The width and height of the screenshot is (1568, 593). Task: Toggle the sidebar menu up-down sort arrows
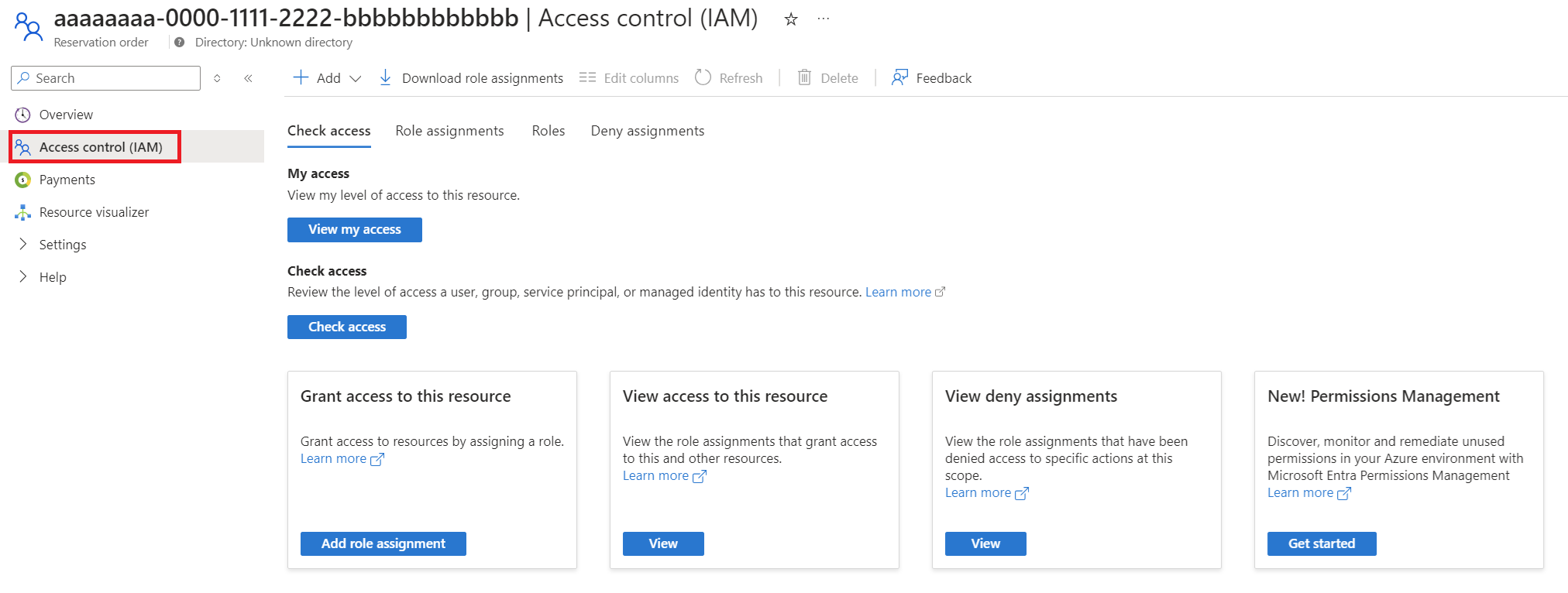(x=217, y=78)
